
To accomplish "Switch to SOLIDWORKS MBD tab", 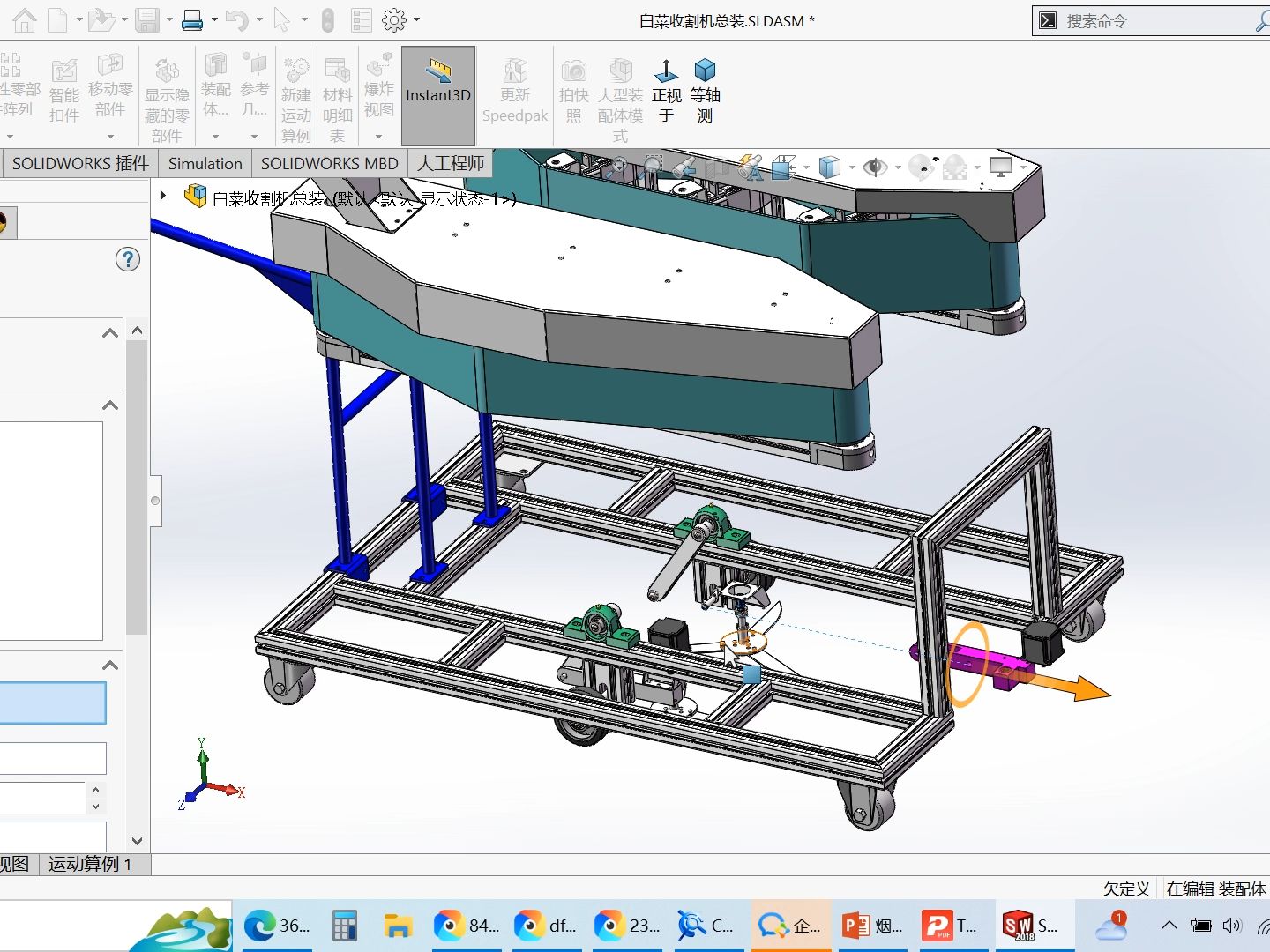I will pyautogui.click(x=330, y=164).
